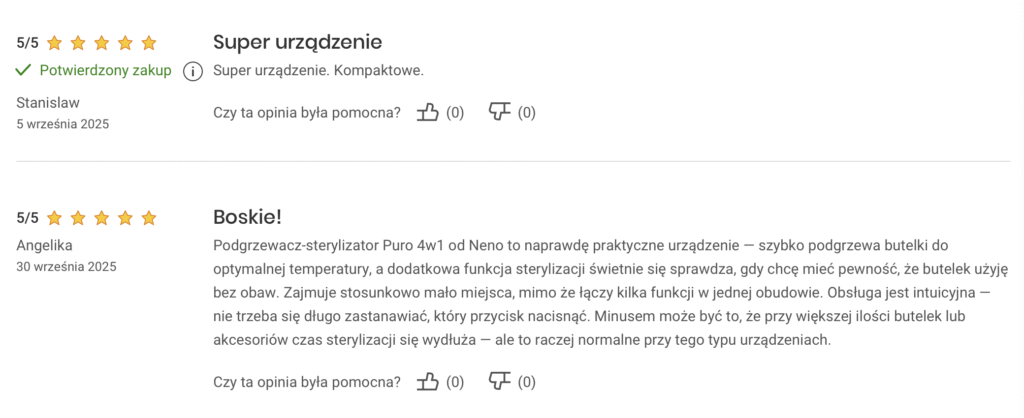1024x418 pixels.
Task: Click the date "5 września 2025"
Action: pyautogui.click(x=63, y=124)
